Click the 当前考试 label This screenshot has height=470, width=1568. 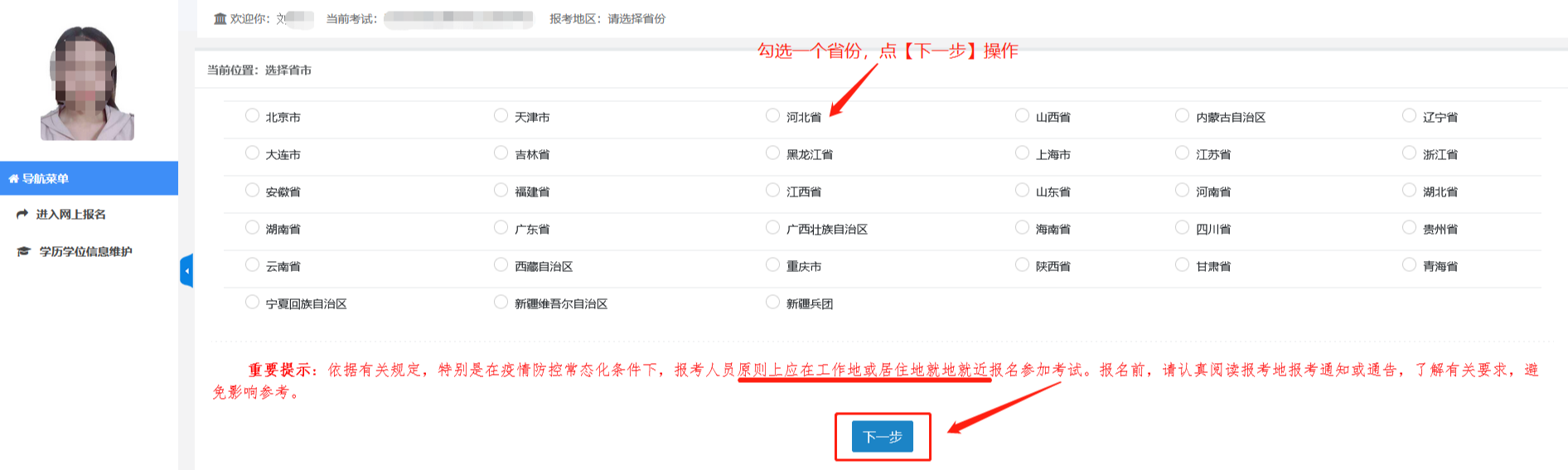pyautogui.click(x=351, y=18)
